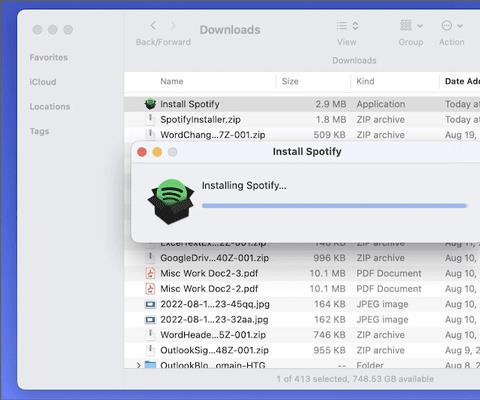Click Favorites section in sidebar
The width and height of the screenshot is (480, 400).
[x=49, y=57]
